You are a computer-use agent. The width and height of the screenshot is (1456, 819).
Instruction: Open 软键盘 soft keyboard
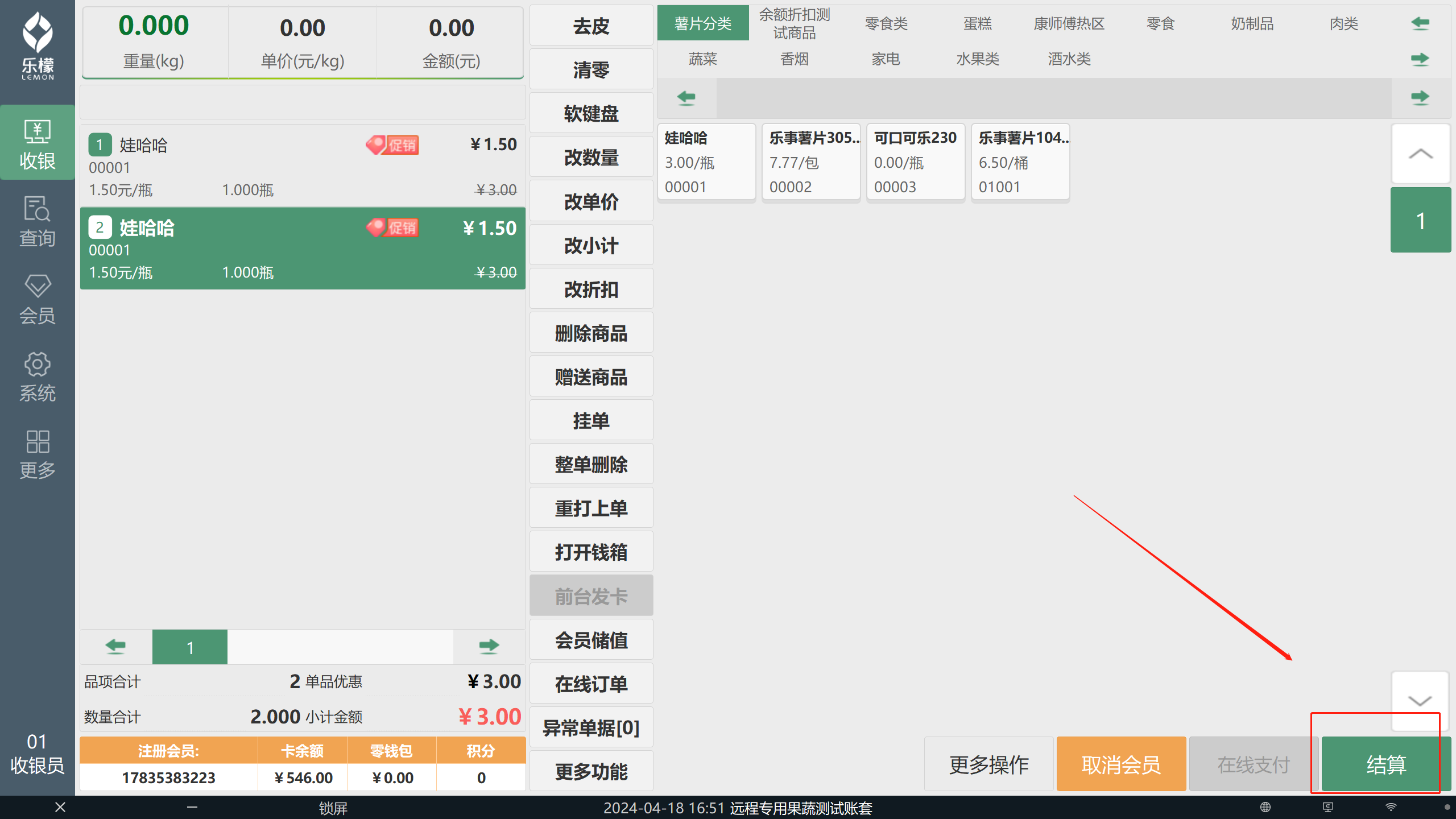pos(591,113)
